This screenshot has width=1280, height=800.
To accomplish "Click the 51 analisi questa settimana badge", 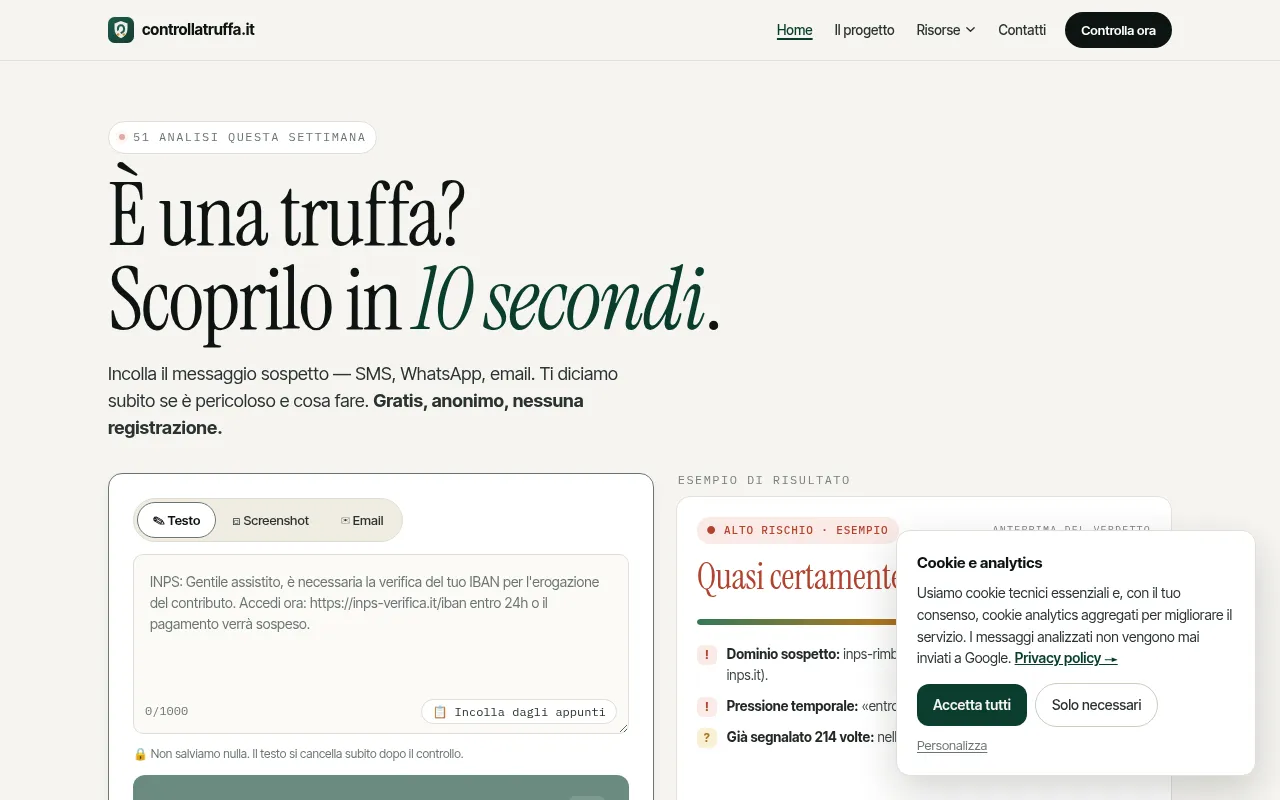I will pos(242,137).
